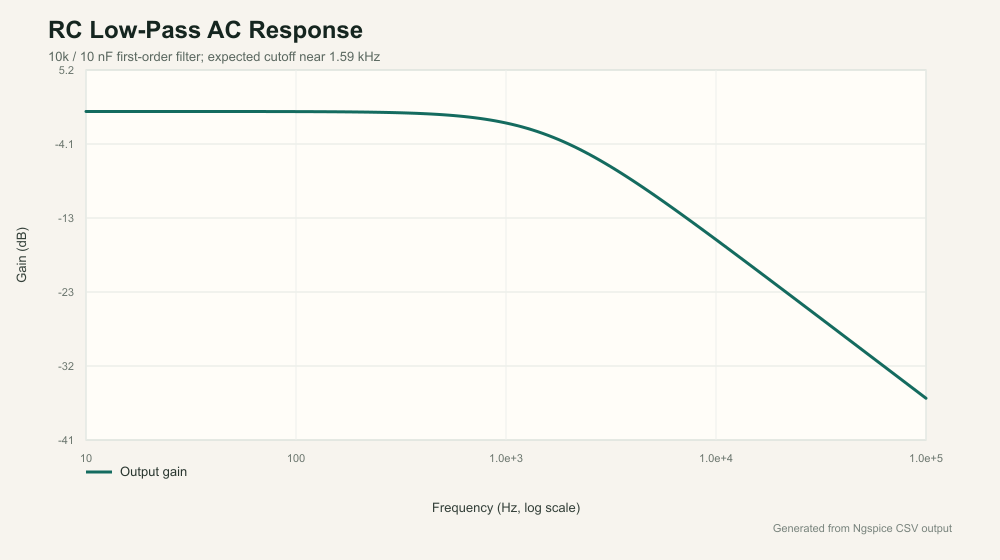
Task: Click the curve start point at 10 Hz
Action: pos(86,112)
